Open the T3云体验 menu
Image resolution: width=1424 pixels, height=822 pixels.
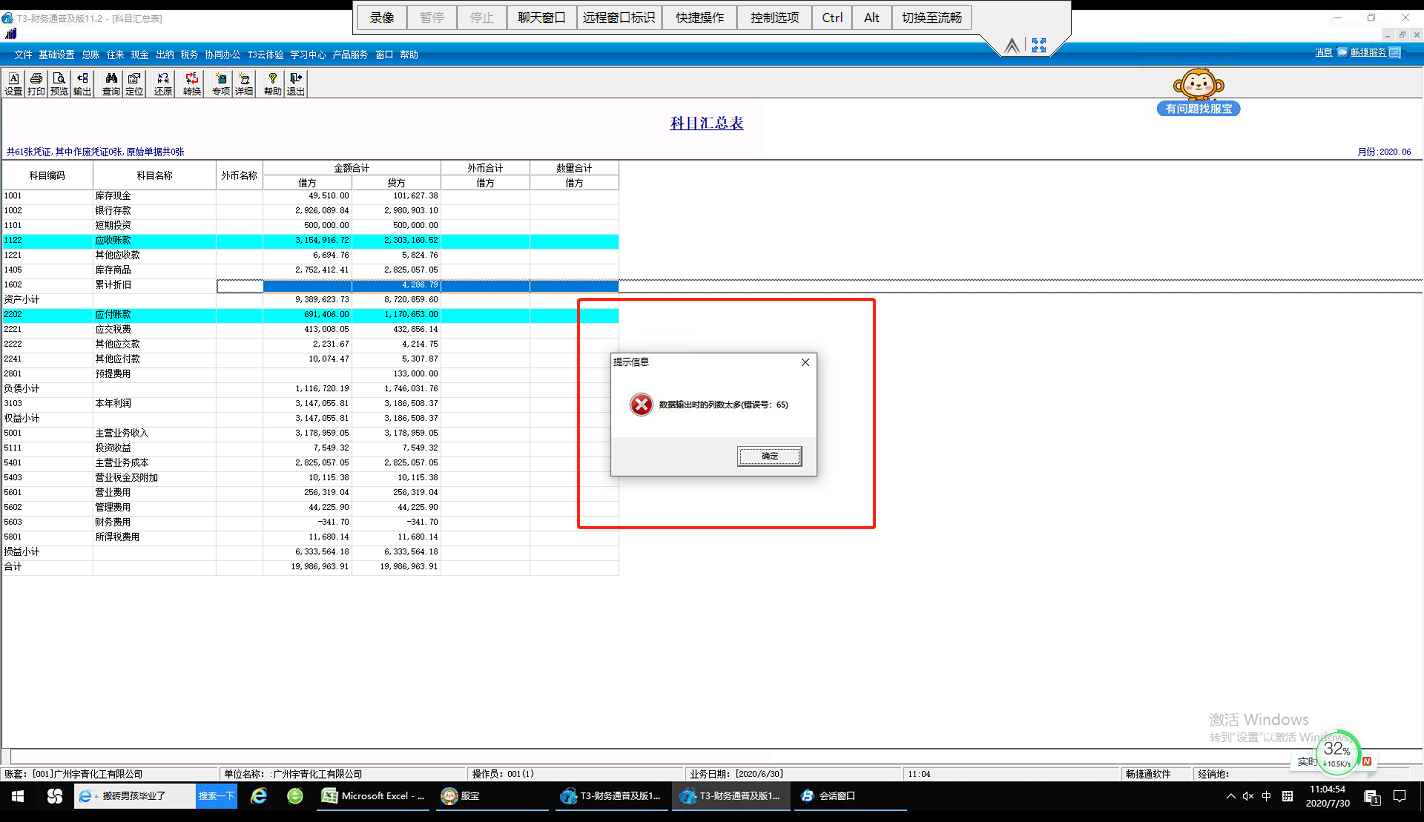[266, 55]
